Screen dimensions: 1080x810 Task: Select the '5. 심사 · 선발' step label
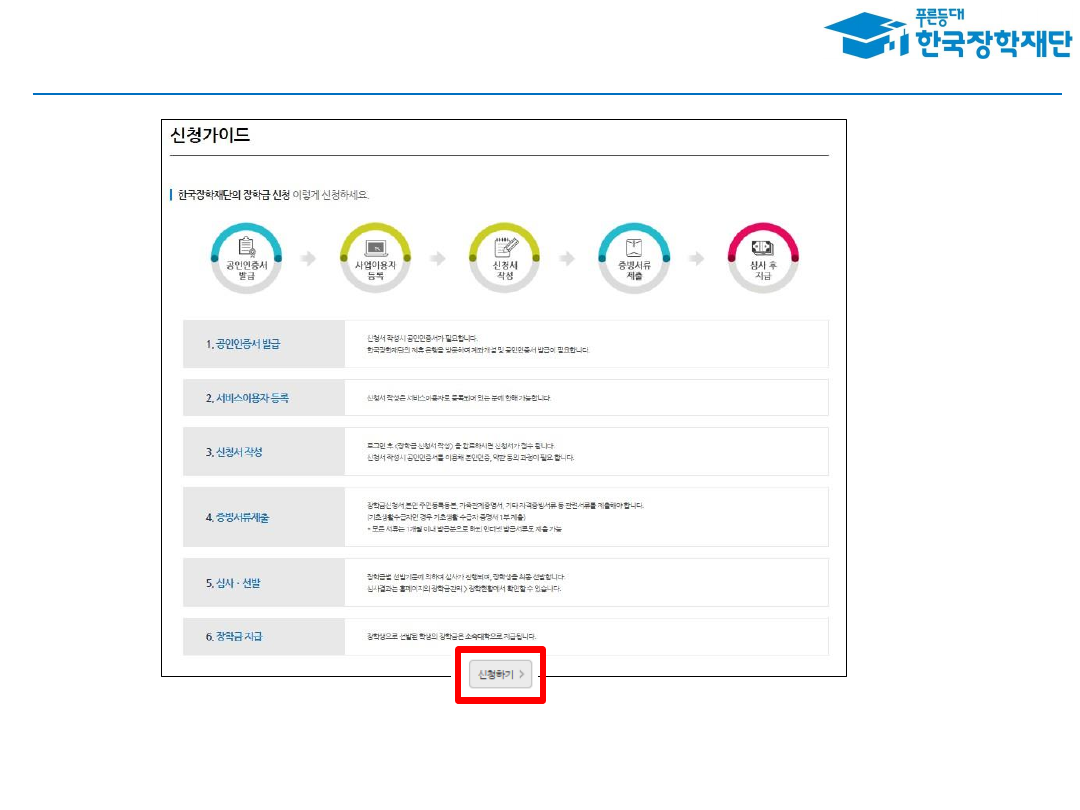click(233, 582)
